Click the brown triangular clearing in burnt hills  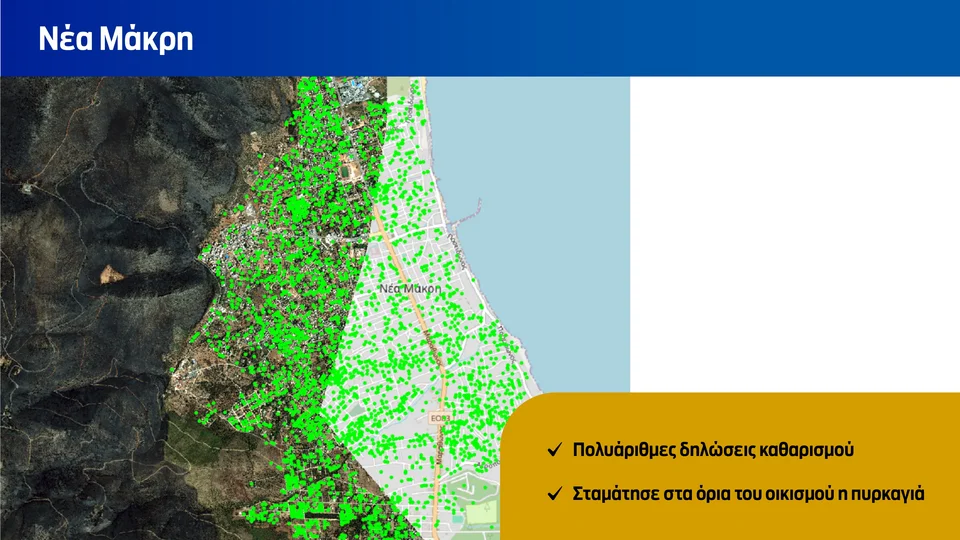pyautogui.click(x=111, y=274)
